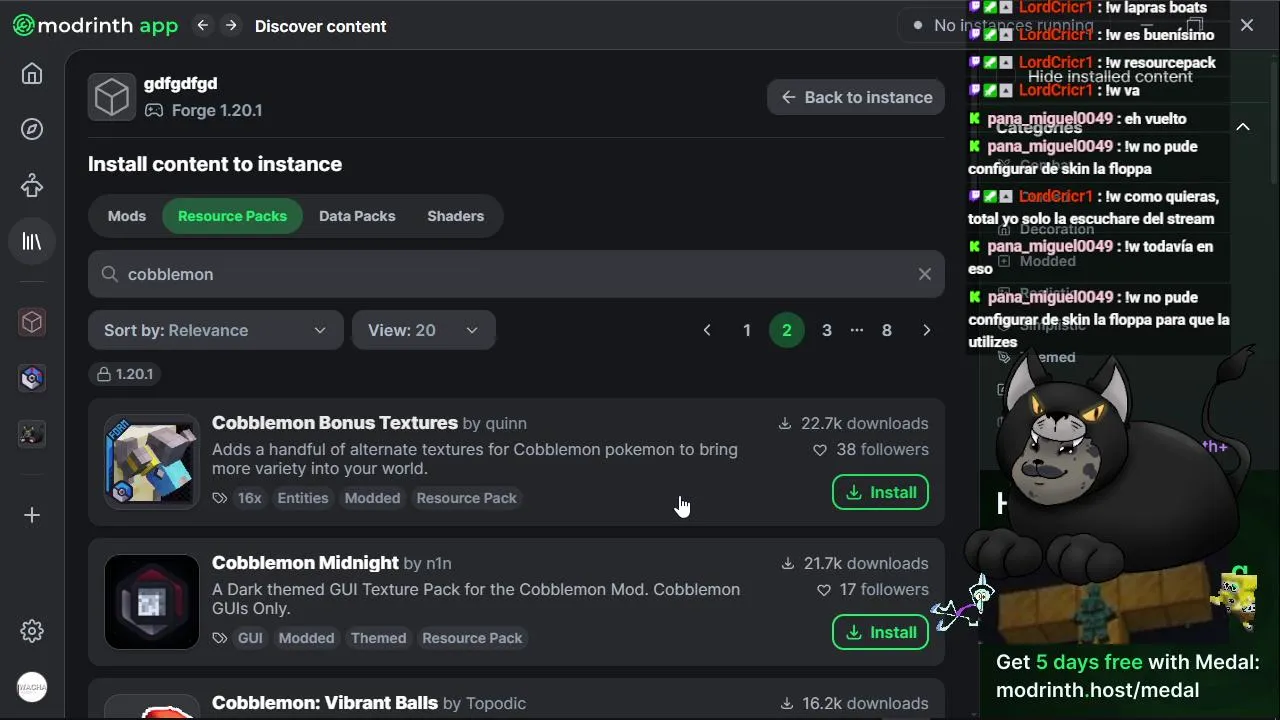Click the Forge 1.20.1 label
1280x720 pixels.
(217, 110)
